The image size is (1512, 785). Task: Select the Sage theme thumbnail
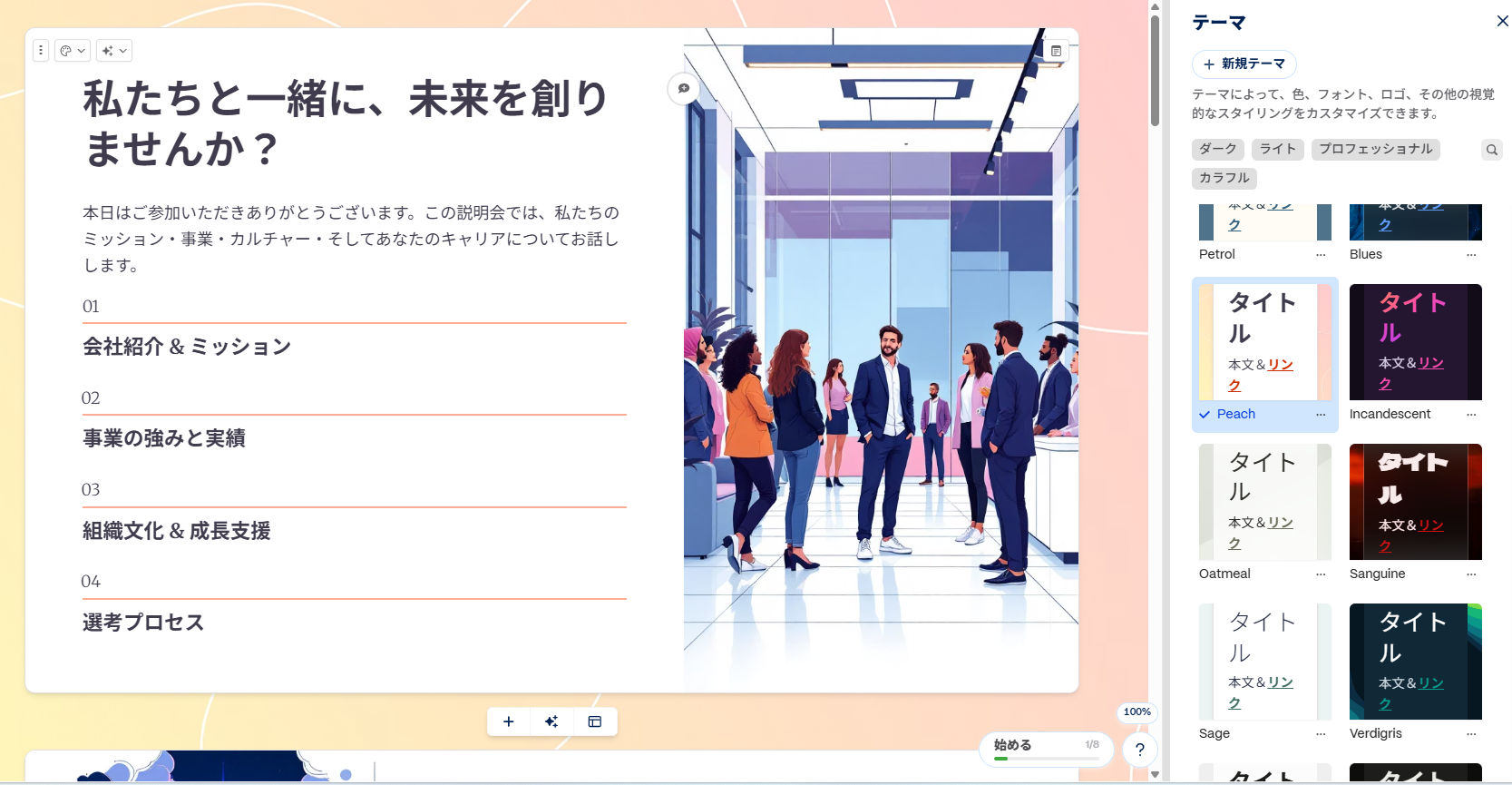[1265, 662]
